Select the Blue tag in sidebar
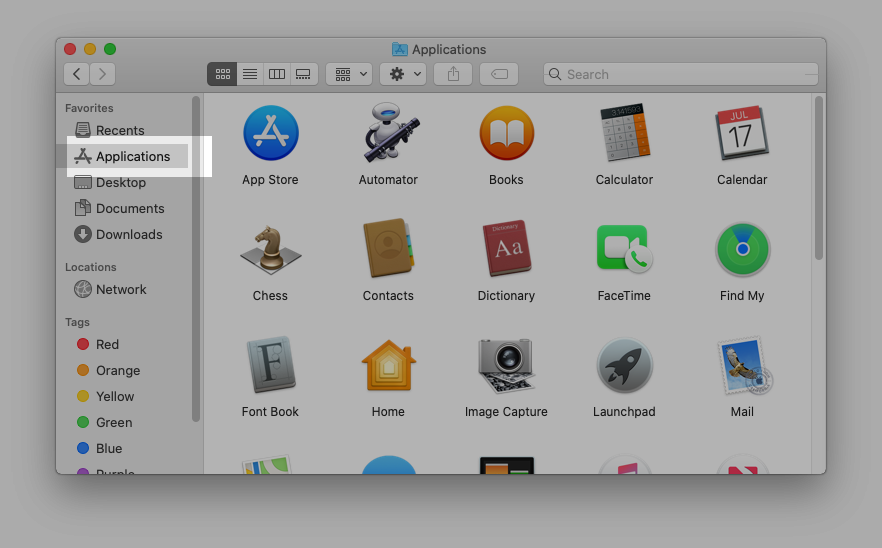The width and height of the screenshot is (882, 548). pos(100,448)
